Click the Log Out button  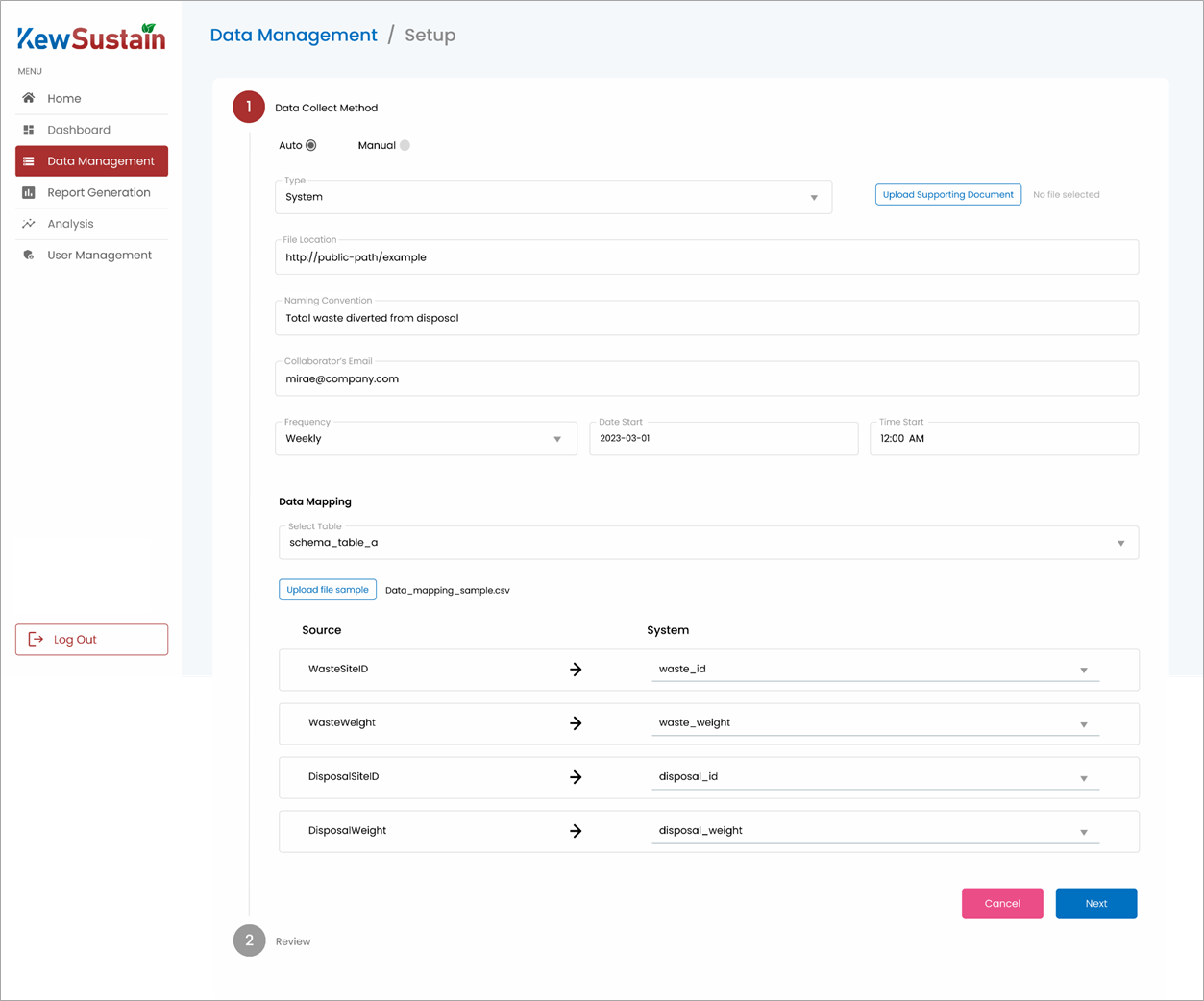point(91,640)
